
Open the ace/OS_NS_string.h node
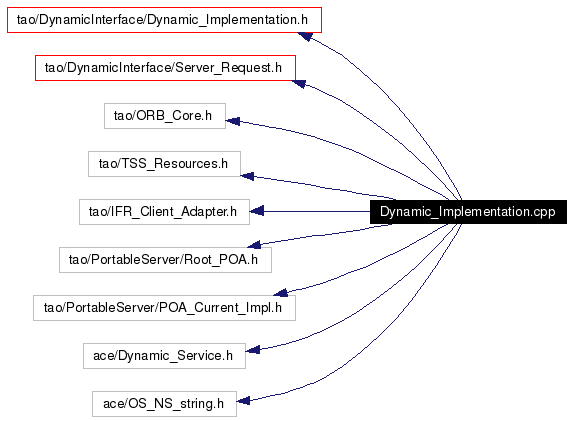coord(164,404)
